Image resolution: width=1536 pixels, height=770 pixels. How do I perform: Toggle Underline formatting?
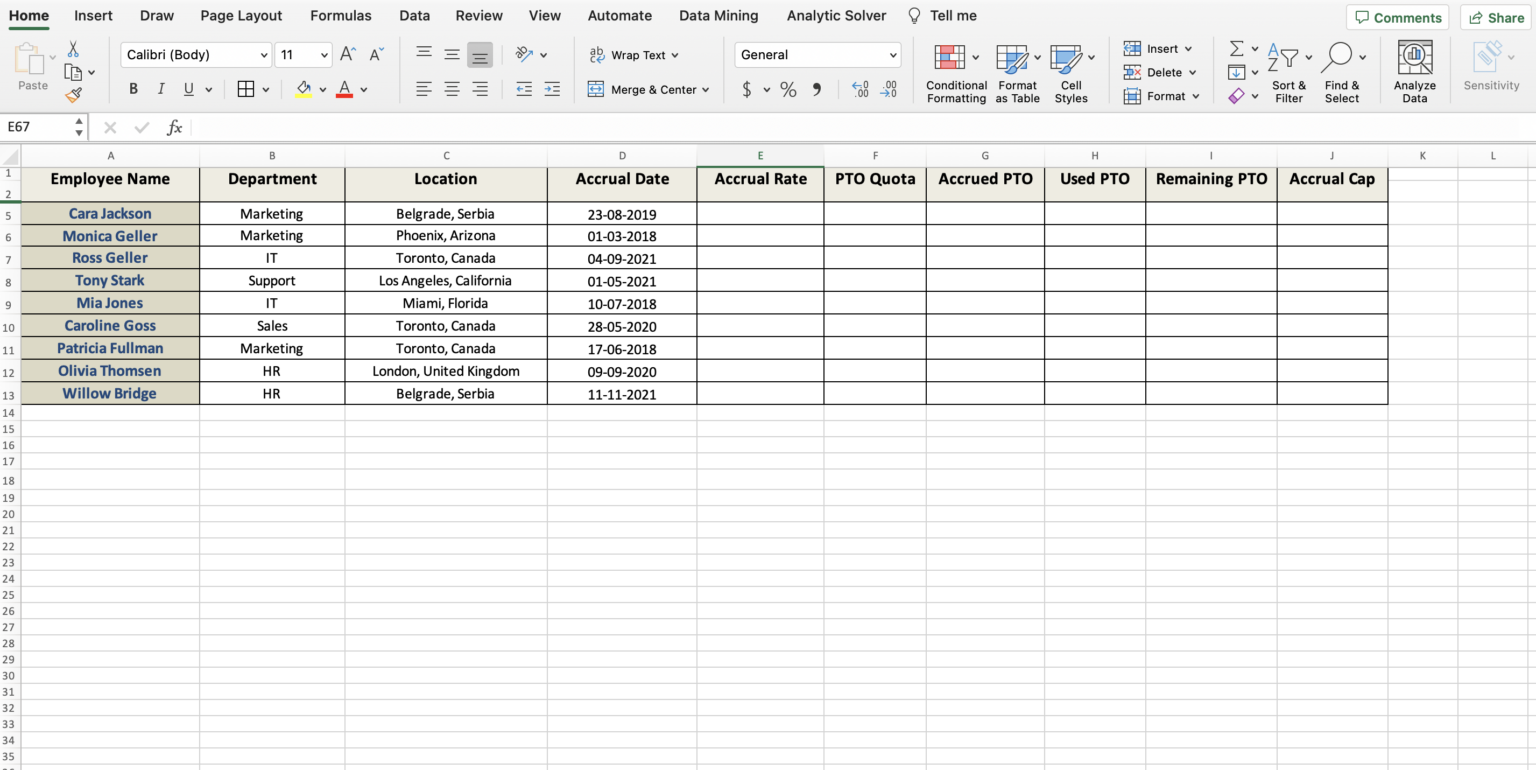pos(188,89)
